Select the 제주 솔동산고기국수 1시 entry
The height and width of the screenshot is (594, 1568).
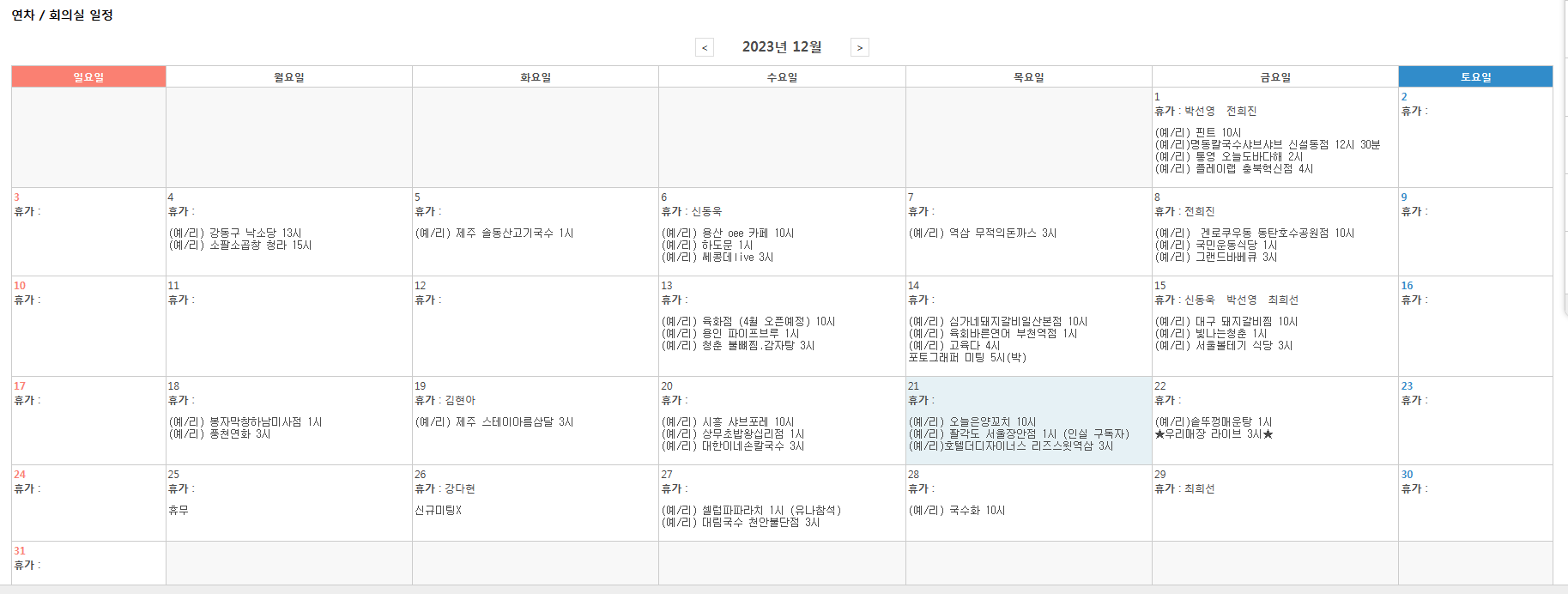click(493, 233)
